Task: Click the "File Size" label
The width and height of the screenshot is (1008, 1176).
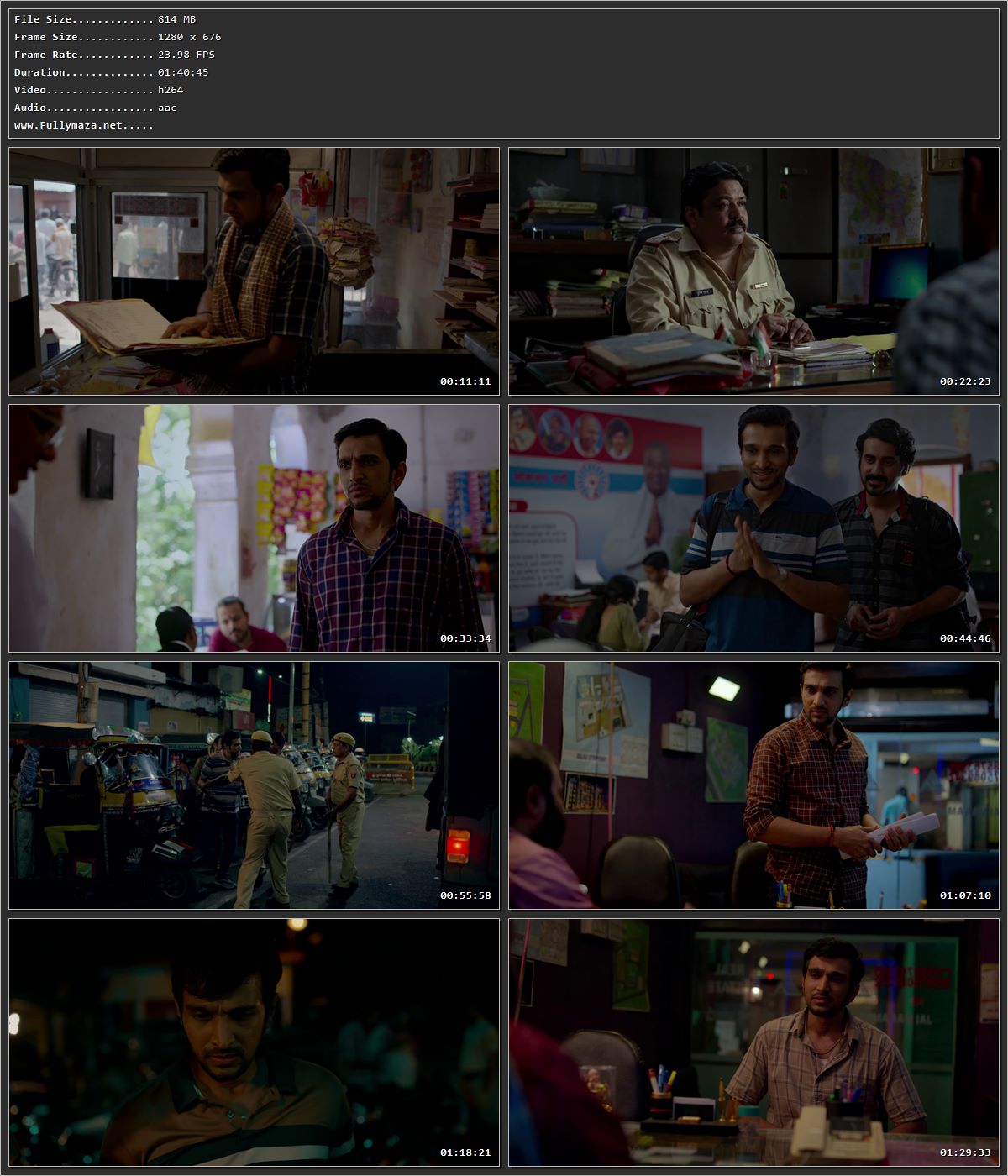Action: pos(43,19)
